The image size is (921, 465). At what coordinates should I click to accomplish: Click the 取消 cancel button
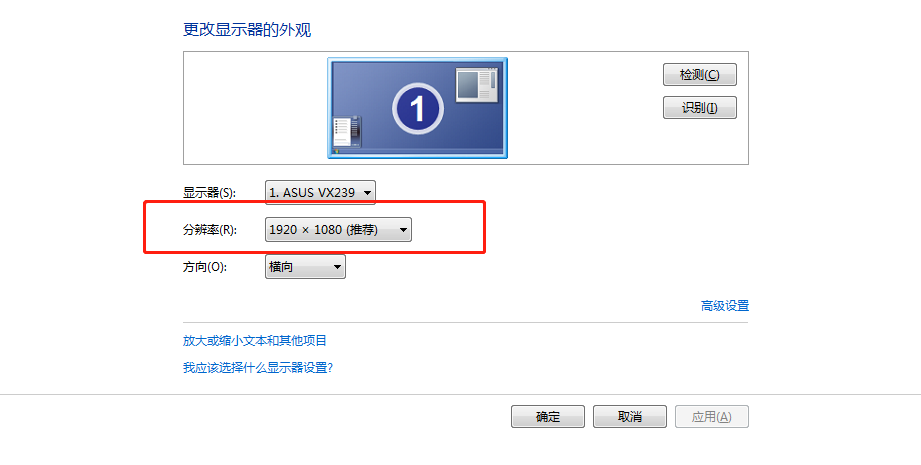click(x=630, y=417)
